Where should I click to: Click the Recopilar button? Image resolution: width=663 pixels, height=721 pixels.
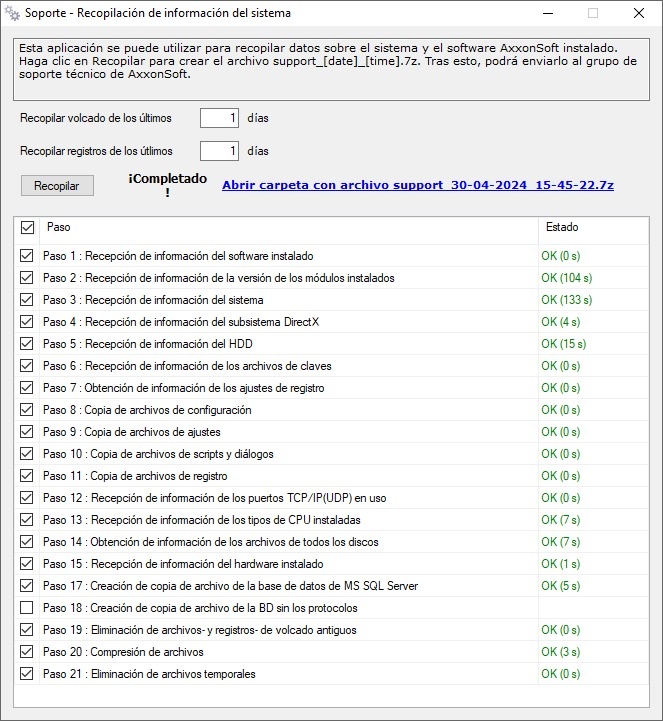(57, 186)
